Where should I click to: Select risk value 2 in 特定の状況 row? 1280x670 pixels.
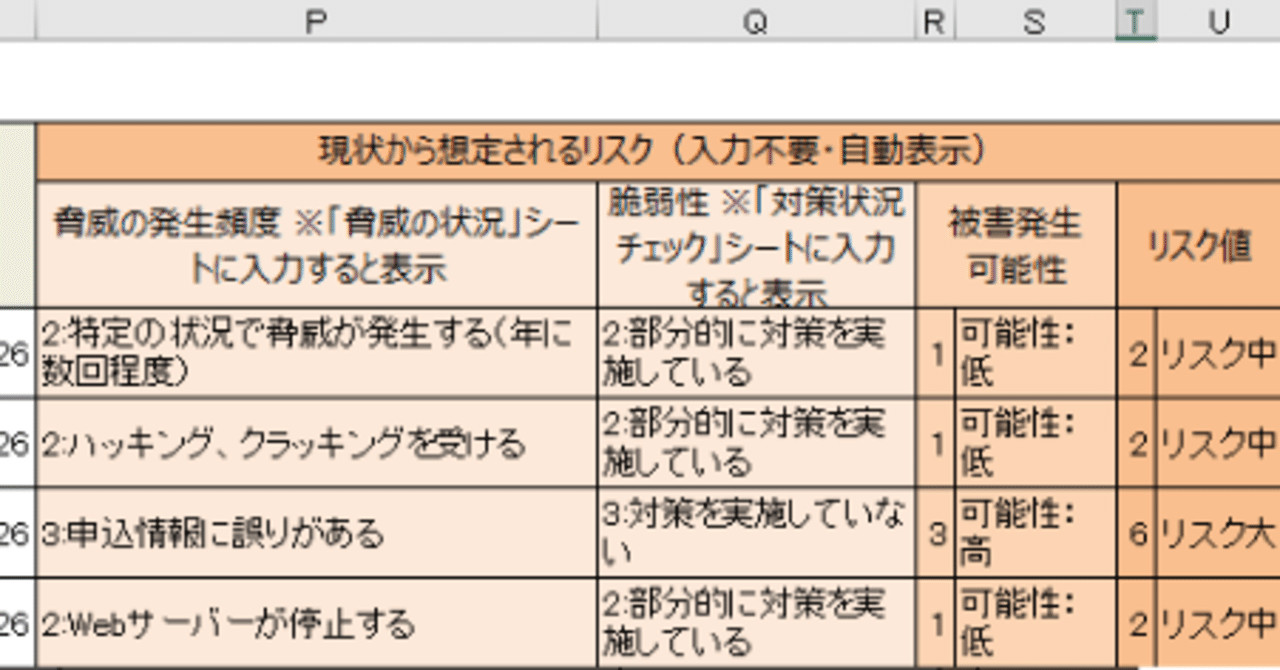click(1136, 353)
